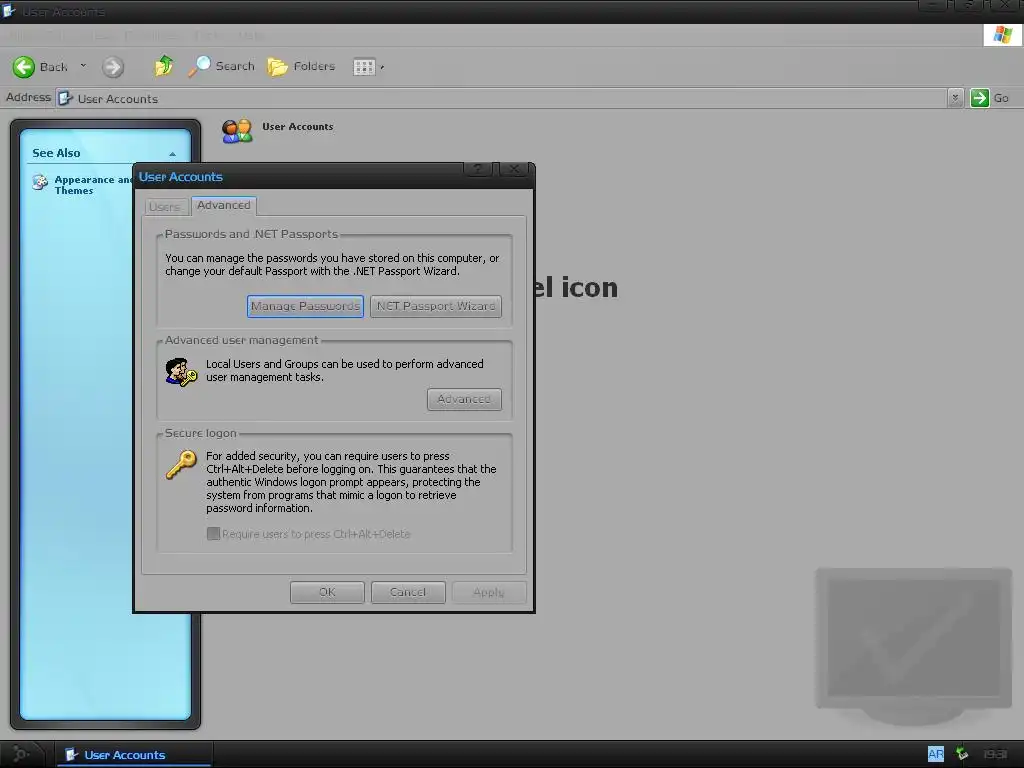Viewport: 1024px width, 768px height.
Task: Click the Secure logon group label
Action: pos(200,433)
